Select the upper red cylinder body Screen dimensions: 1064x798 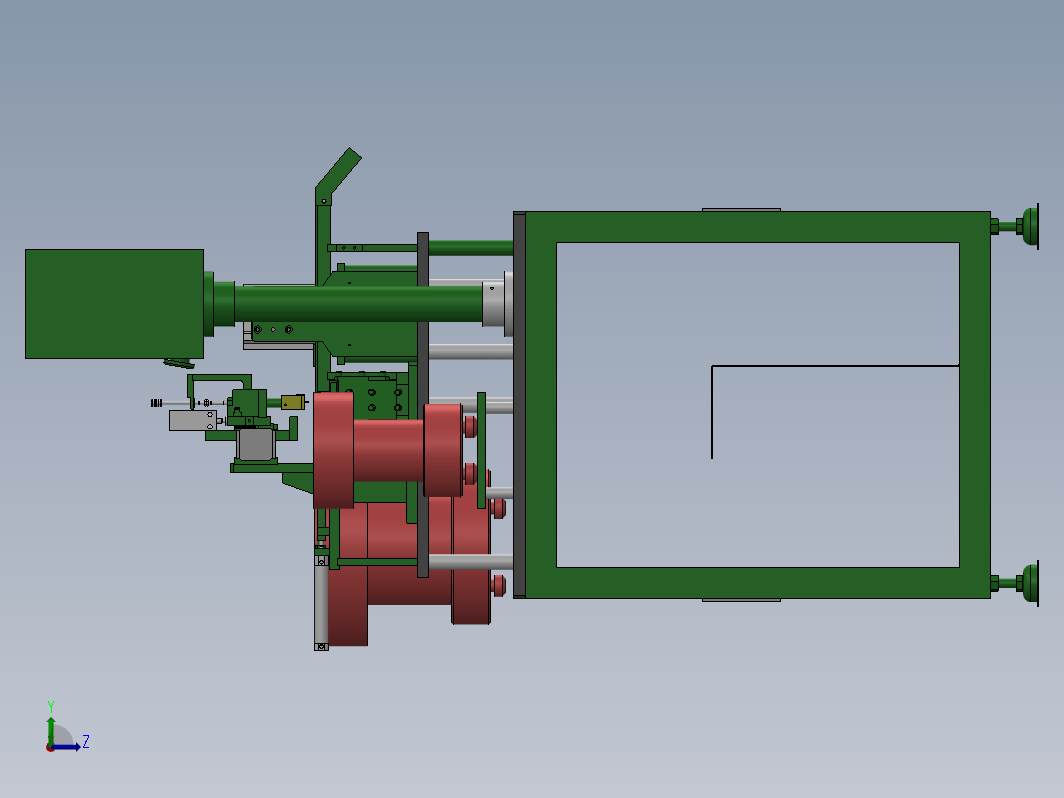[x=388, y=451]
